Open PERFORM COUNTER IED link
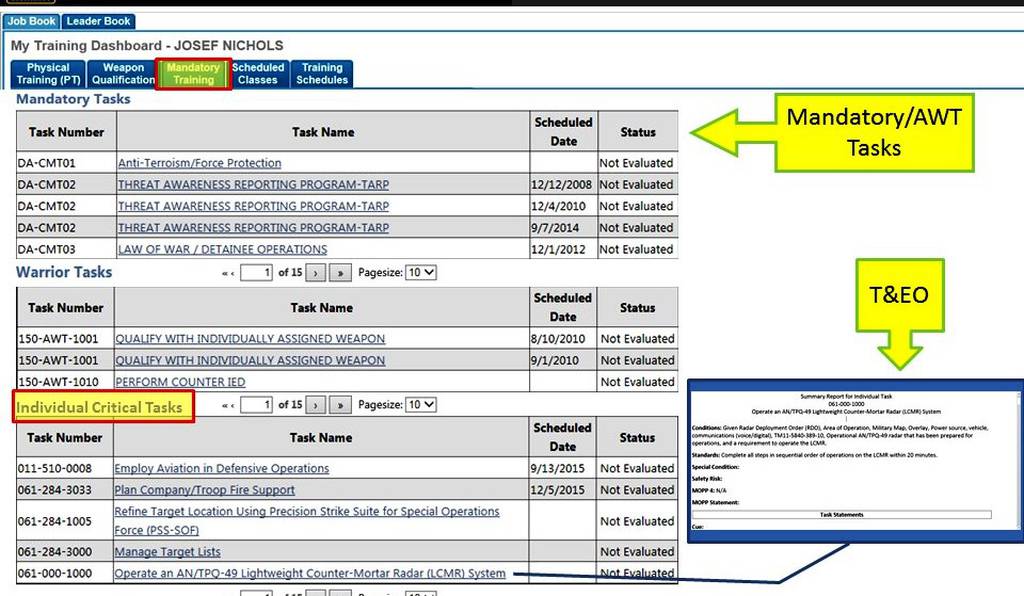 (180, 382)
